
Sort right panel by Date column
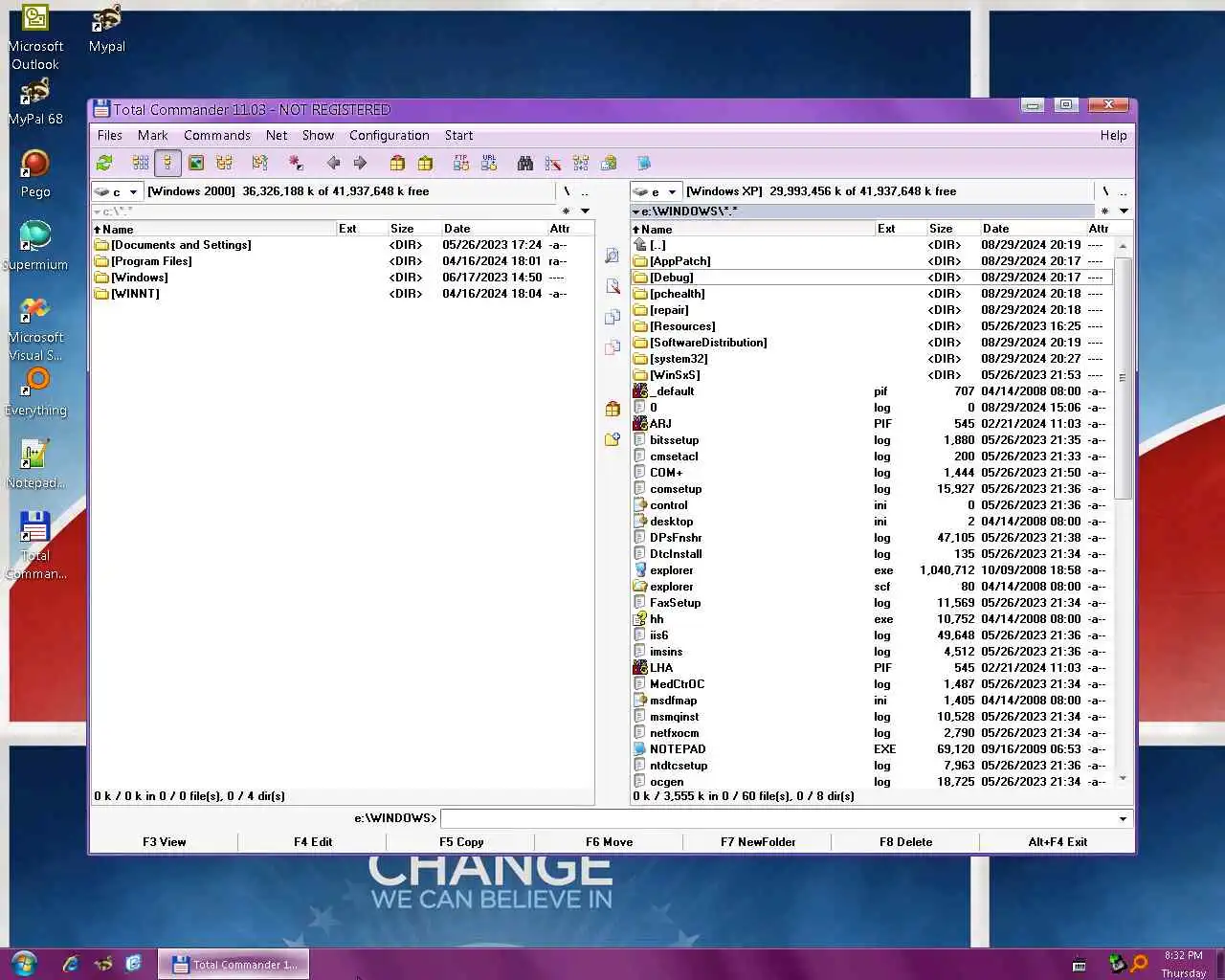click(1033, 229)
